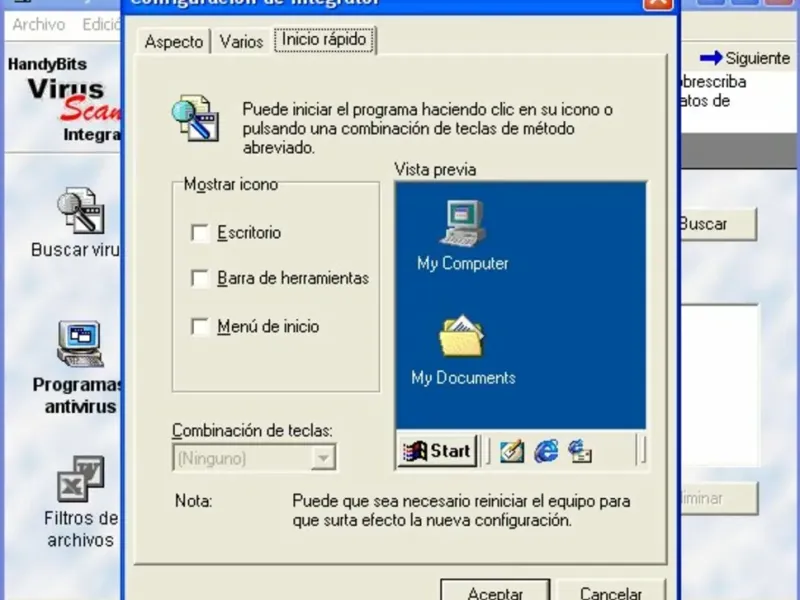Click Internet Explorer icon in preview taskbar

click(x=546, y=452)
